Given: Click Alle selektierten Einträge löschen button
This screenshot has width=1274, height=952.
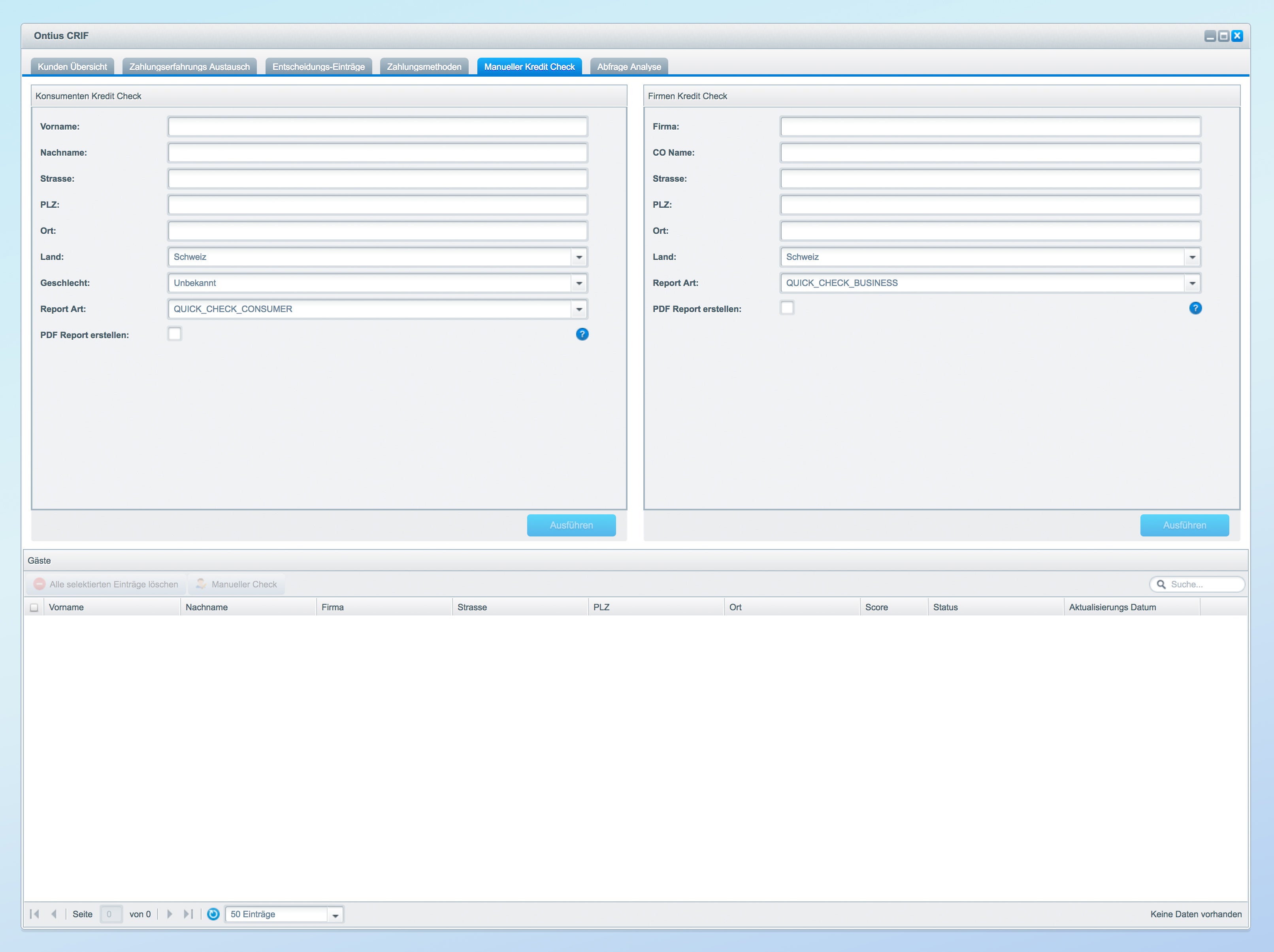Looking at the screenshot, I should 106,584.
